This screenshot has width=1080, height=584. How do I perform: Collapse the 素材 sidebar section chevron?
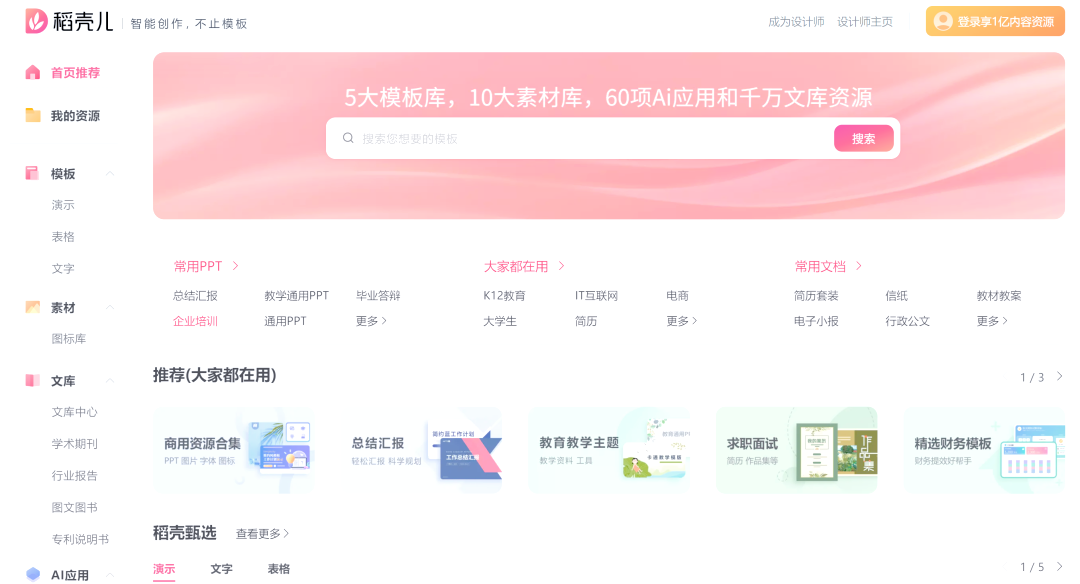(x=110, y=308)
